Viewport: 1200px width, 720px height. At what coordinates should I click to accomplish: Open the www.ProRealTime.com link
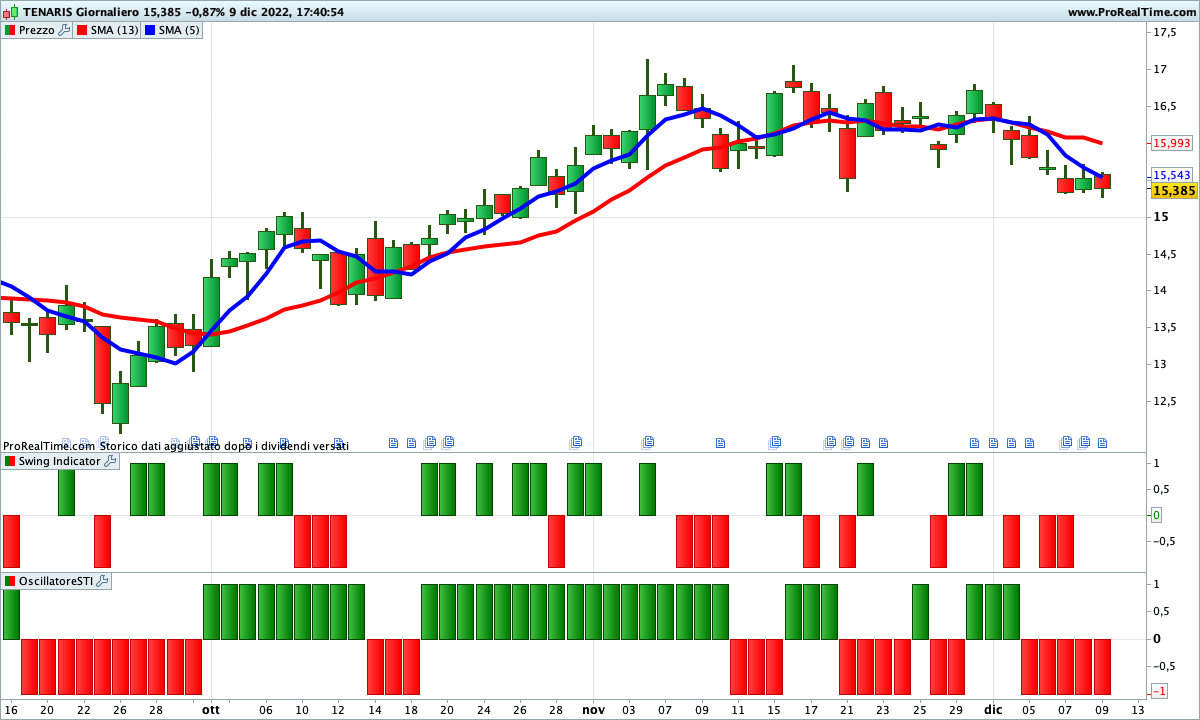pyautogui.click(x=1130, y=12)
